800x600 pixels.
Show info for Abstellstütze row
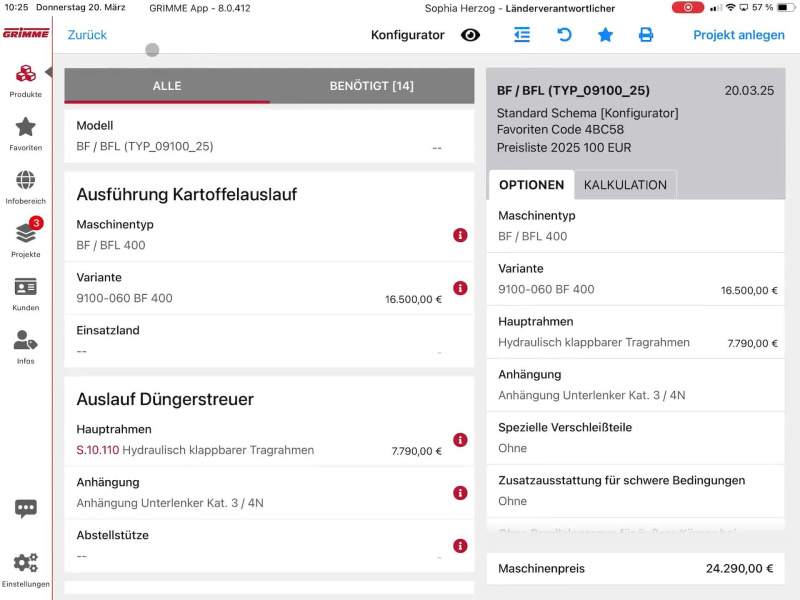pyautogui.click(x=460, y=546)
